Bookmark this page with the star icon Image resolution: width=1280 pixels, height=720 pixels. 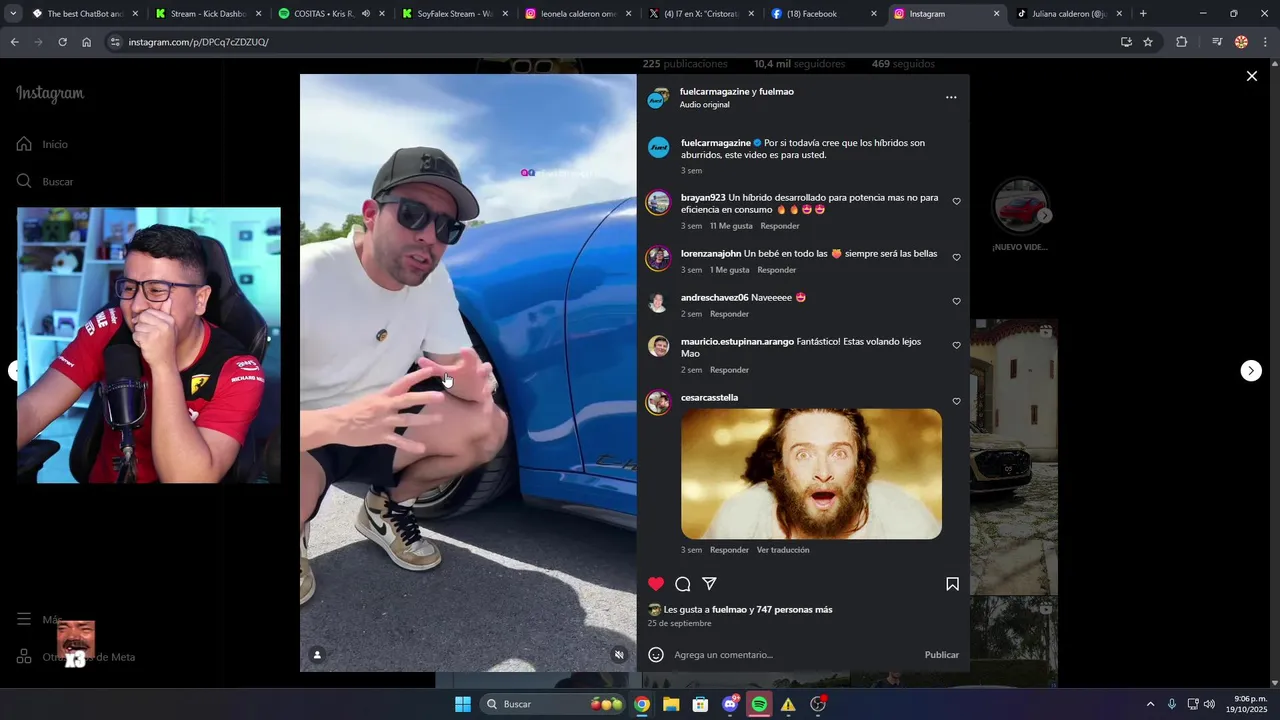tap(1148, 42)
